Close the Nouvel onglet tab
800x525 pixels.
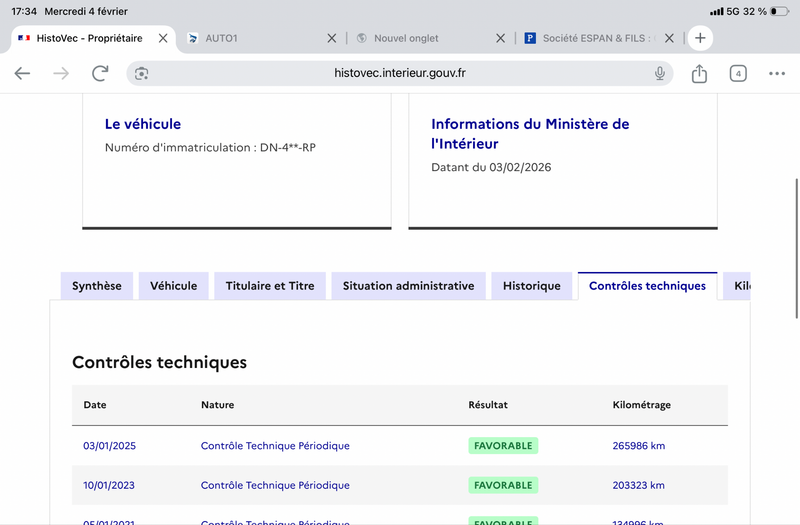click(501, 38)
